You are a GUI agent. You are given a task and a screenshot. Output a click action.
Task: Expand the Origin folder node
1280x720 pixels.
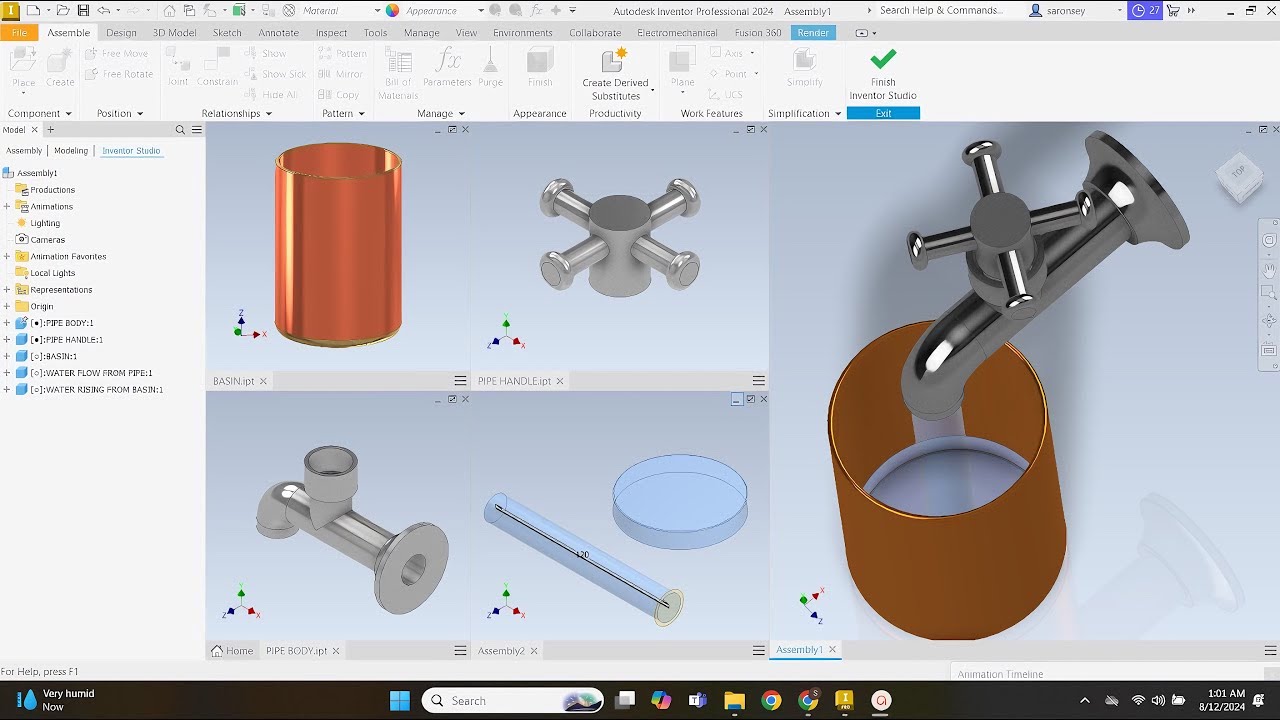coord(7,307)
